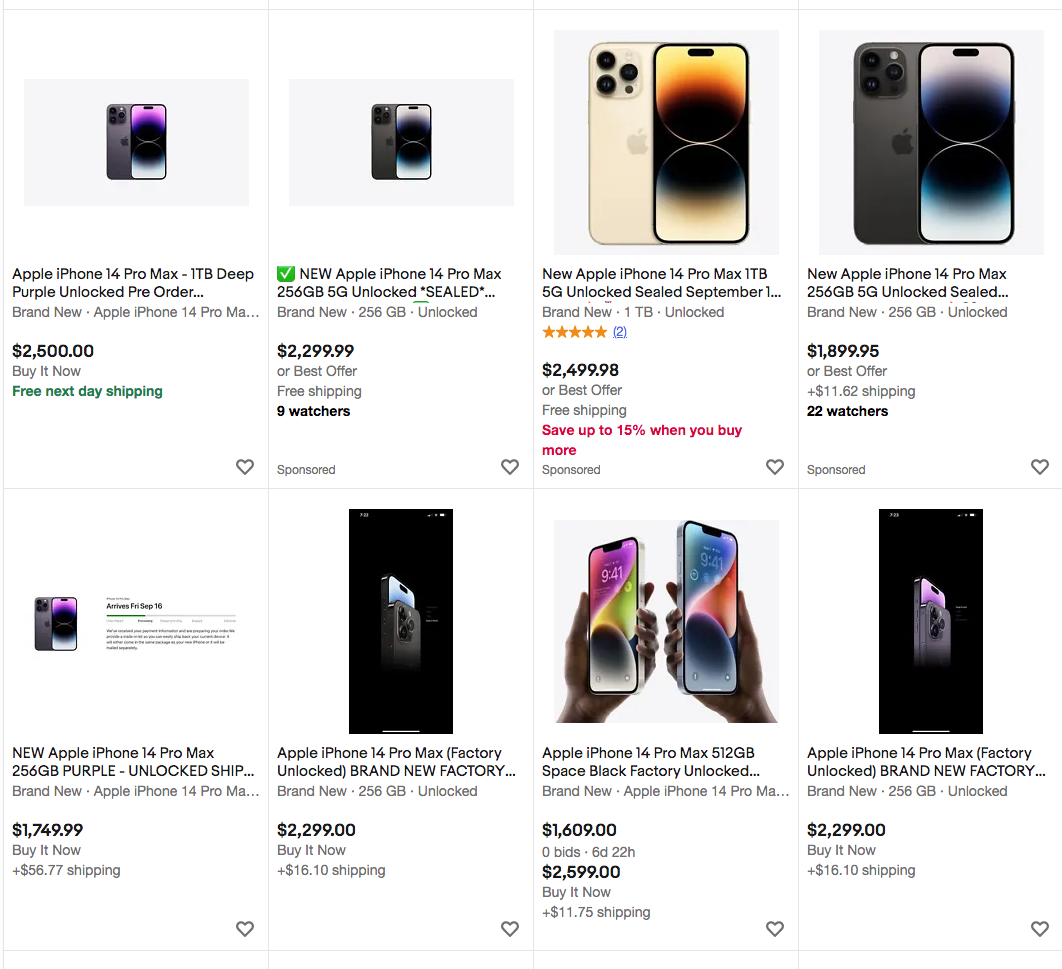Add the $2,500.00 Deep Purple listing to watchlist
This screenshot has width=1062, height=969.
point(245,467)
